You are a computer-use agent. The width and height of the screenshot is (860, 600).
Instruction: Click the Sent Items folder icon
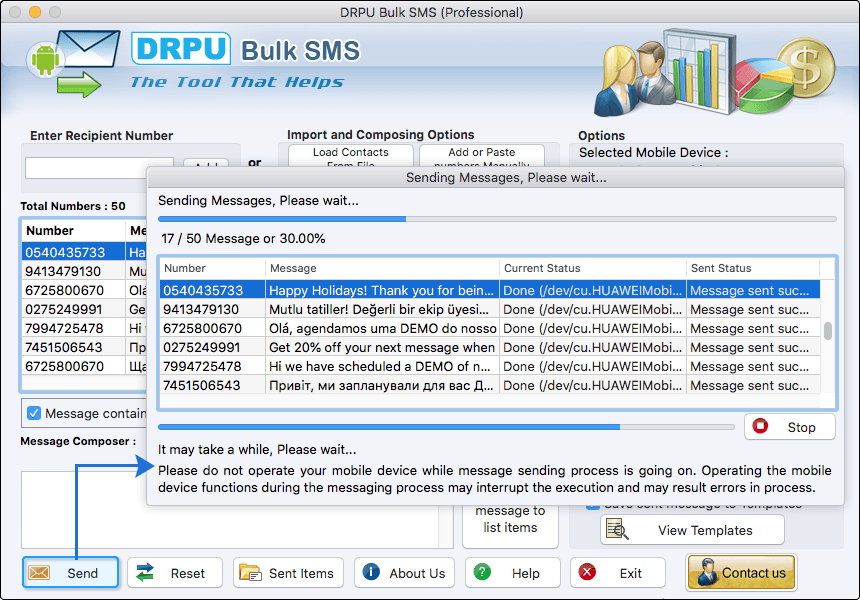250,573
